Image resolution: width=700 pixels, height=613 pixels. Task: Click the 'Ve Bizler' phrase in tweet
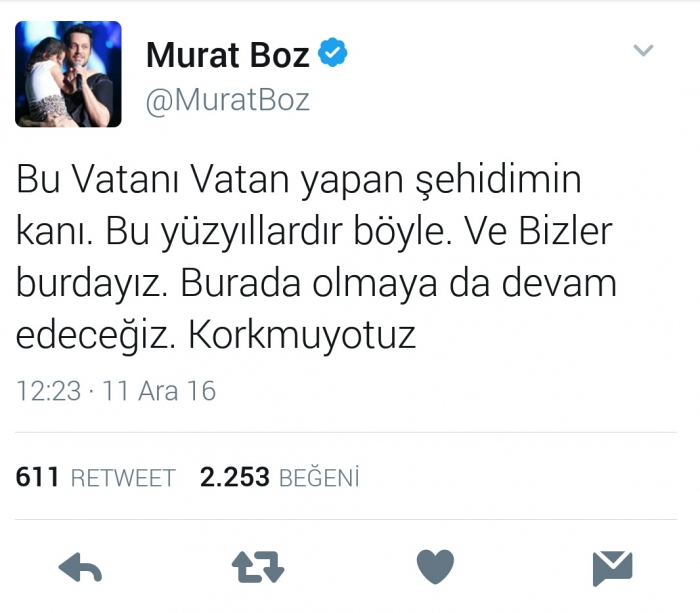[x=538, y=232]
